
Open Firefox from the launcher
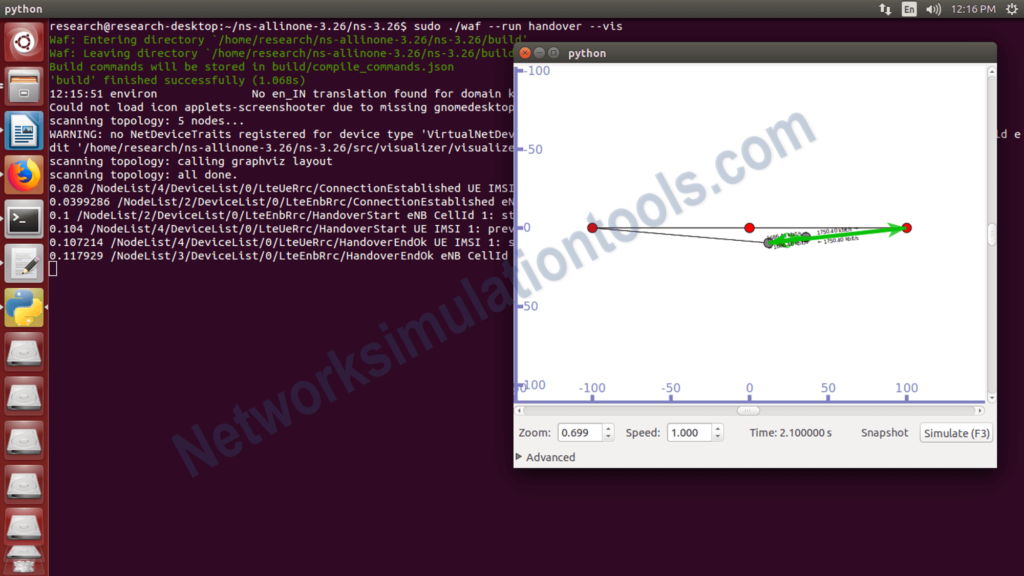24,174
